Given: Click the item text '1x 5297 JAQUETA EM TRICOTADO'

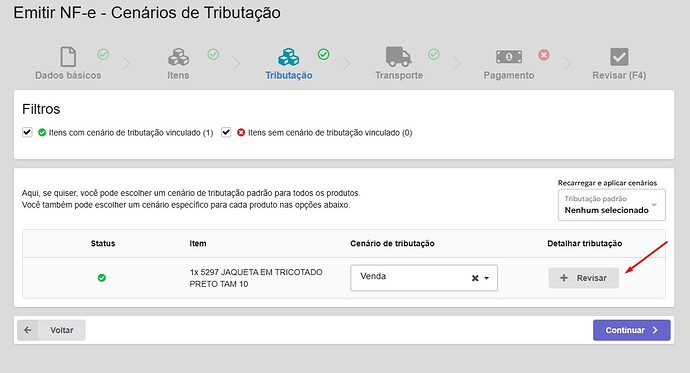Looking at the screenshot, I should tap(256, 272).
